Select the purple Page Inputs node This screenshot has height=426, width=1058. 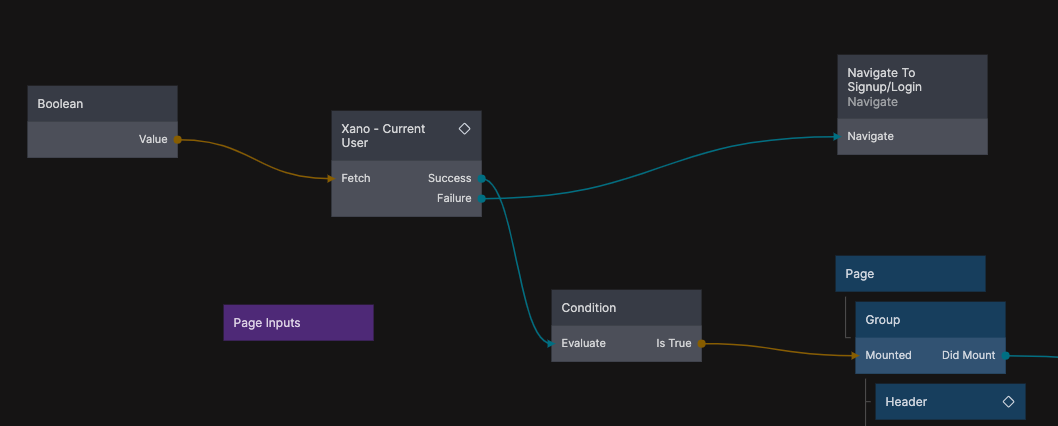[298, 323]
